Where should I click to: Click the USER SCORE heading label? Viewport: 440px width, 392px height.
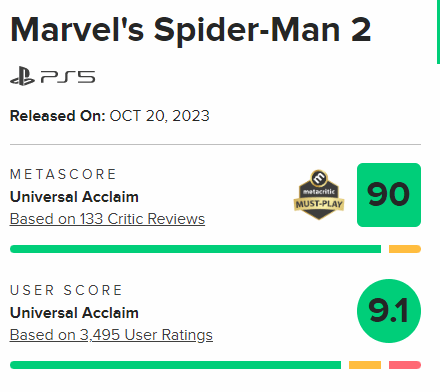pos(66,290)
